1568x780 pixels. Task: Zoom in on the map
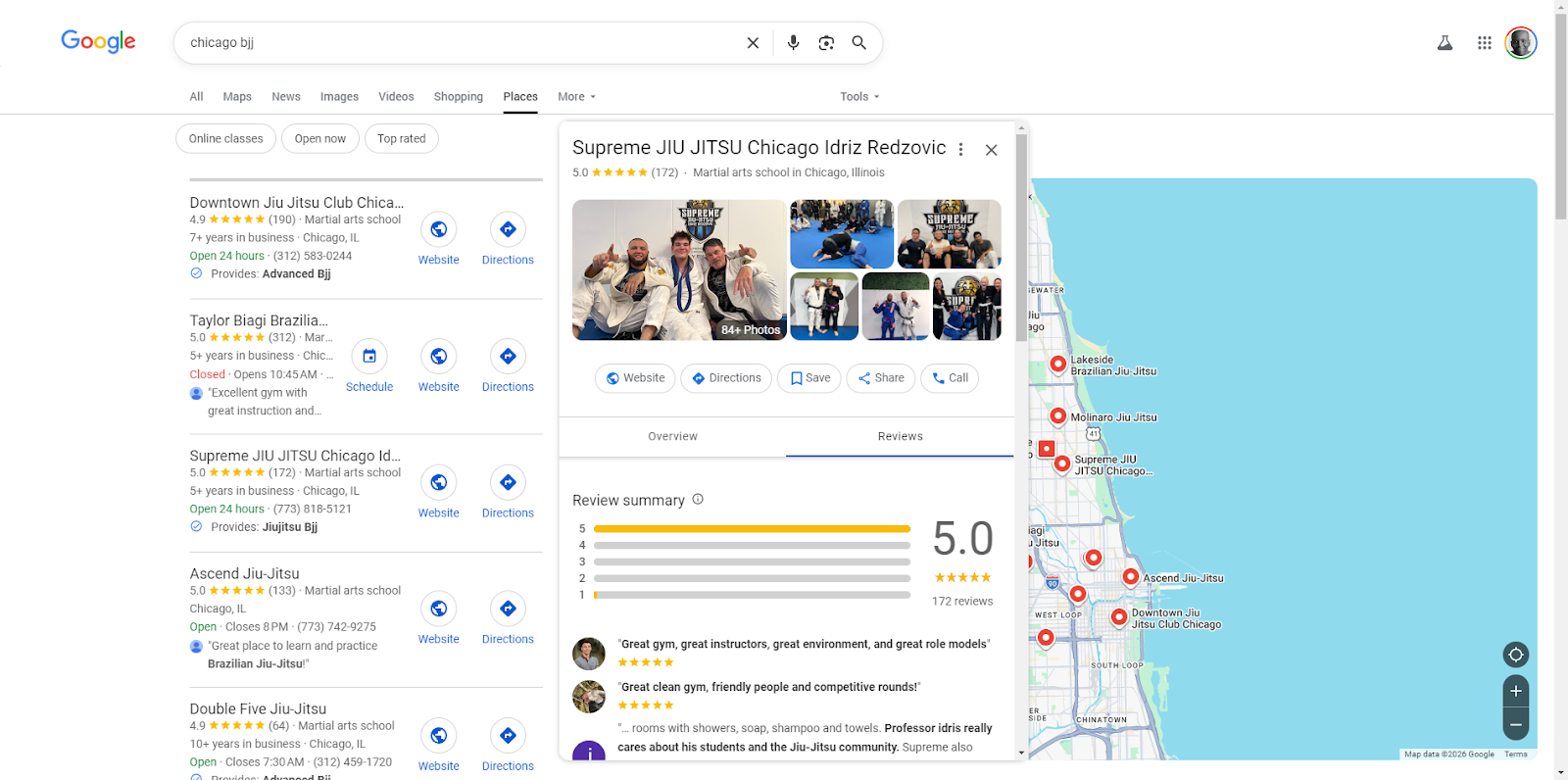click(x=1516, y=691)
